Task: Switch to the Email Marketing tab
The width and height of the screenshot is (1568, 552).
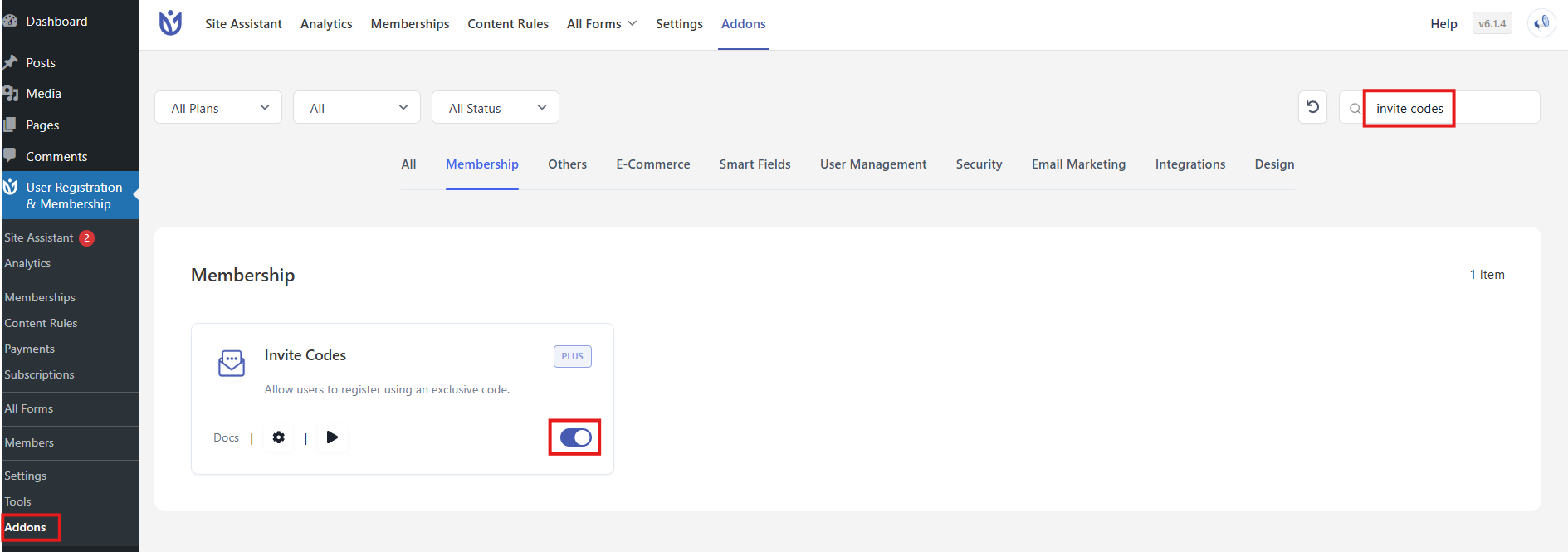Action: coord(1079,164)
